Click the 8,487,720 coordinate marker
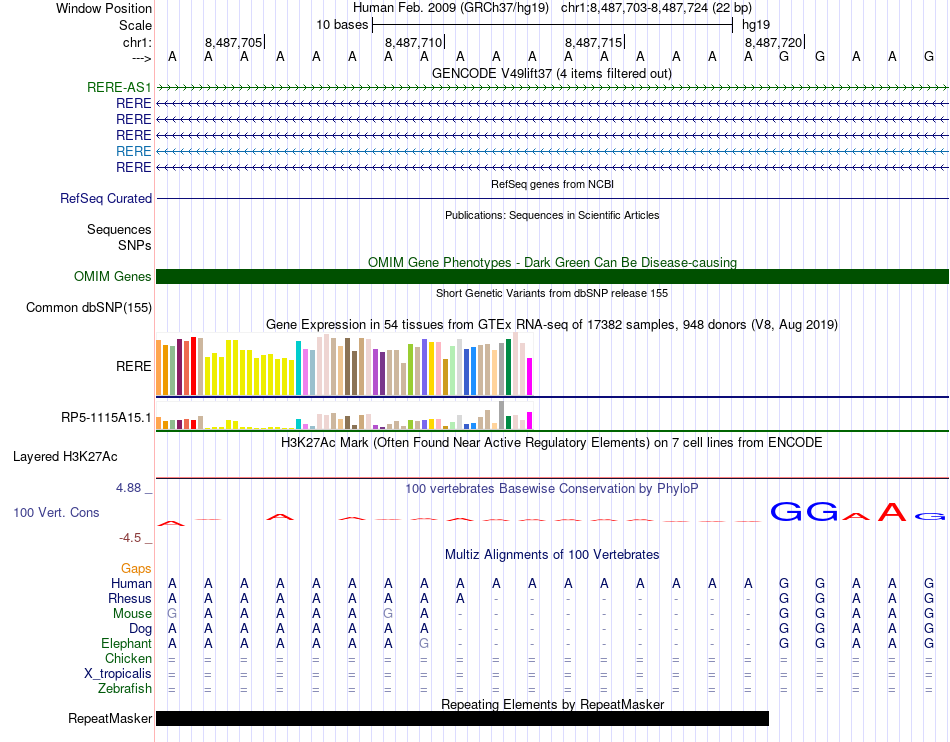950x742 pixels. pos(774,42)
